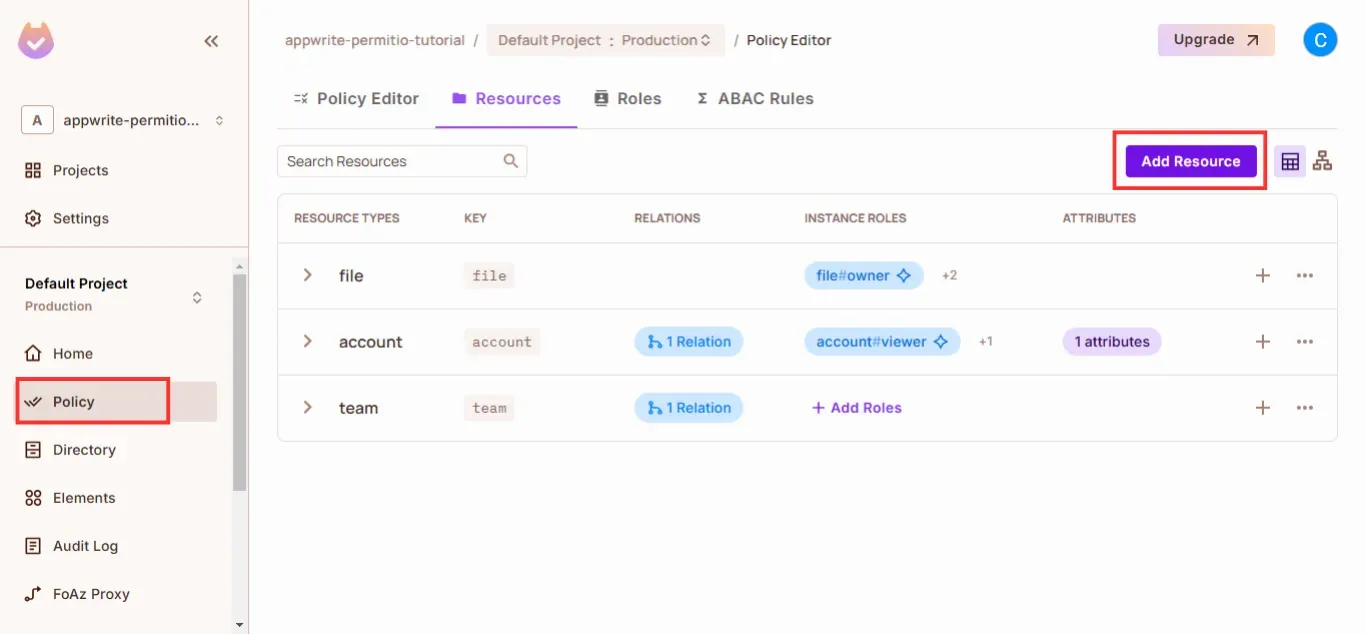Click the Search Resources input field
The image size is (1366, 634).
tap(390, 161)
